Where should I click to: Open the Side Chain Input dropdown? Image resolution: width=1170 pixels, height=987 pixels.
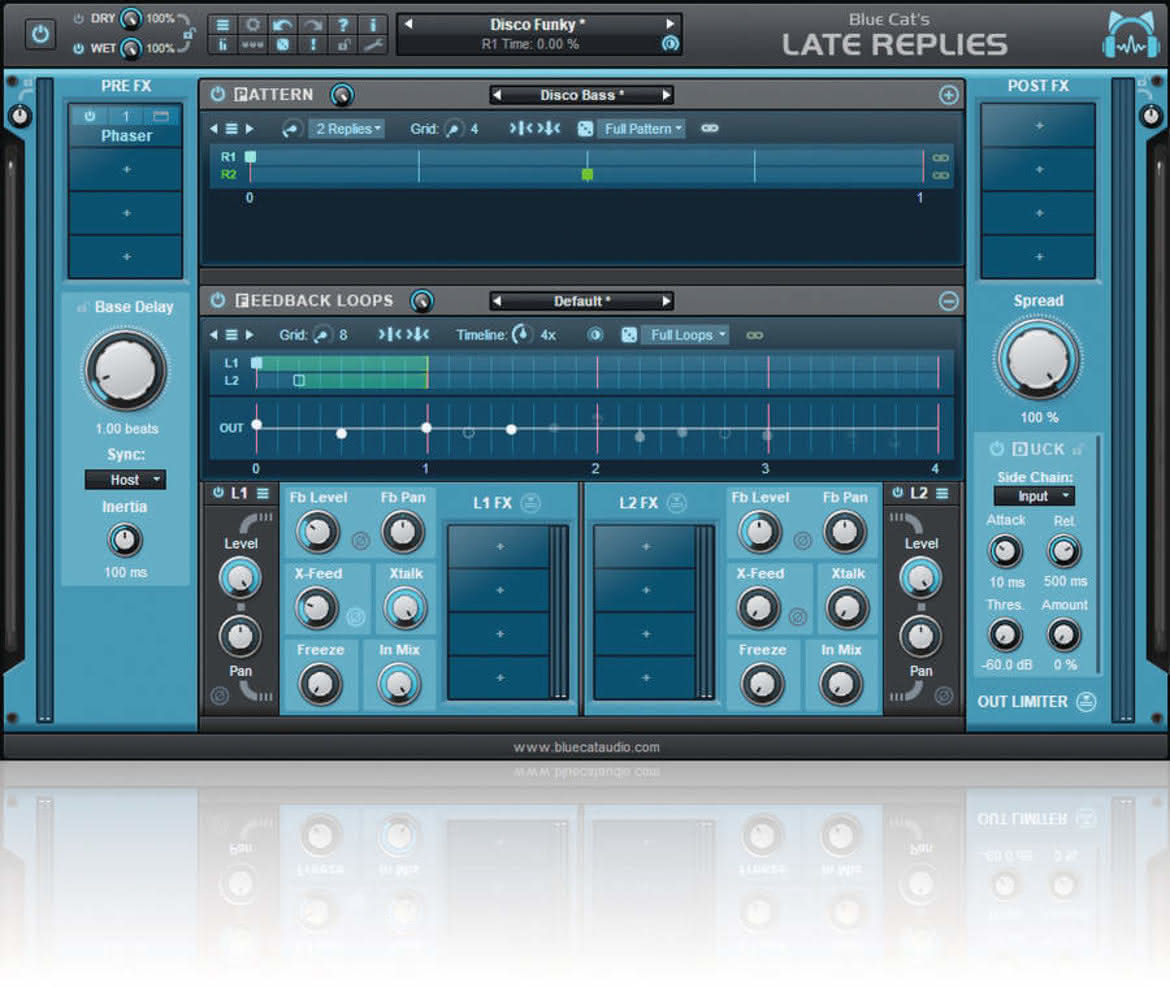1034,496
